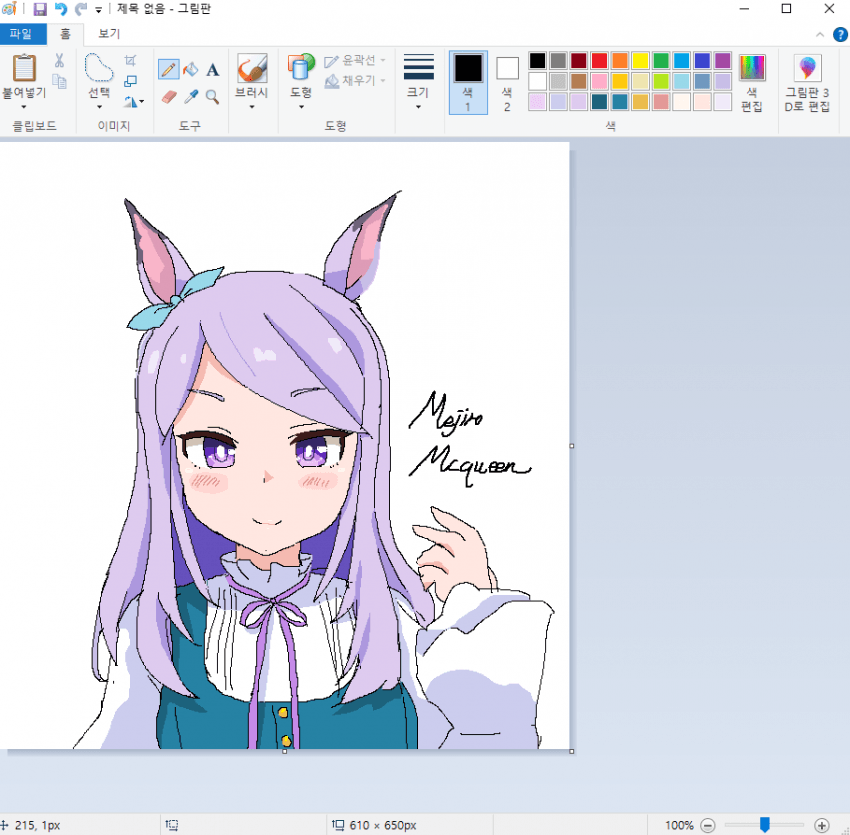Image resolution: width=850 pixels, height=835 pixels.
Task: Select the Eraser tool
Action: point(169,97)
